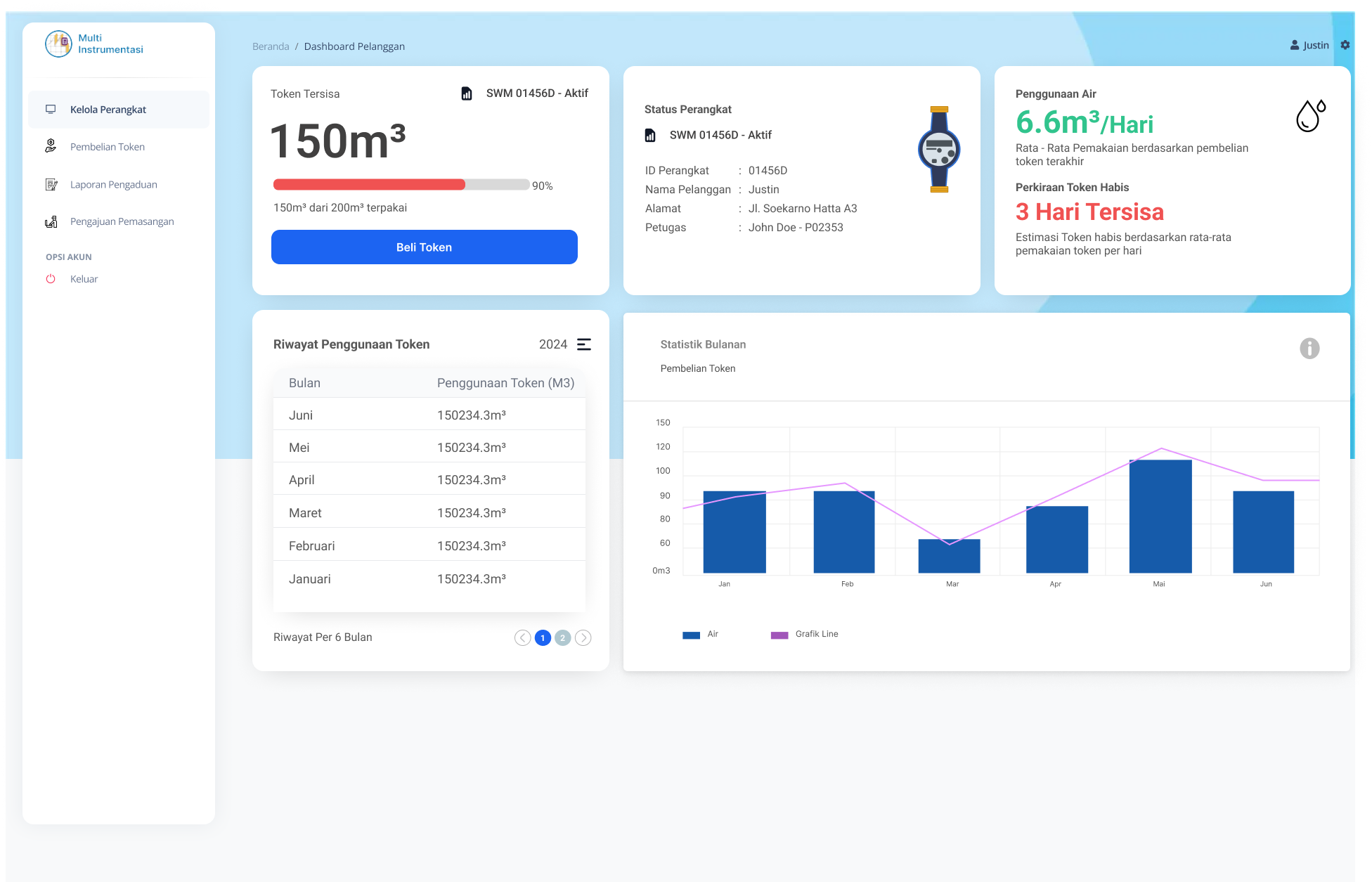Click the SIM card icon next to SWM 01456D
1372x882 pixels.
(467, 93)
